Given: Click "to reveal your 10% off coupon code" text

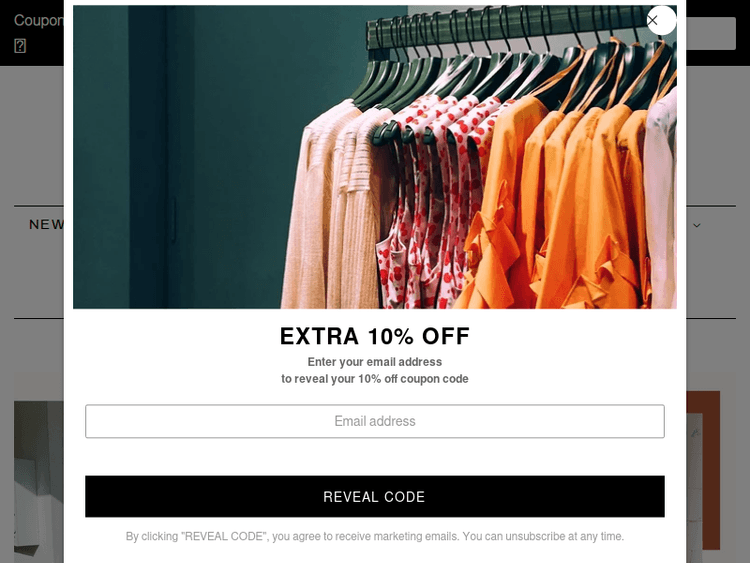Looking at the screenshot, I should click(x=375, y=379).
